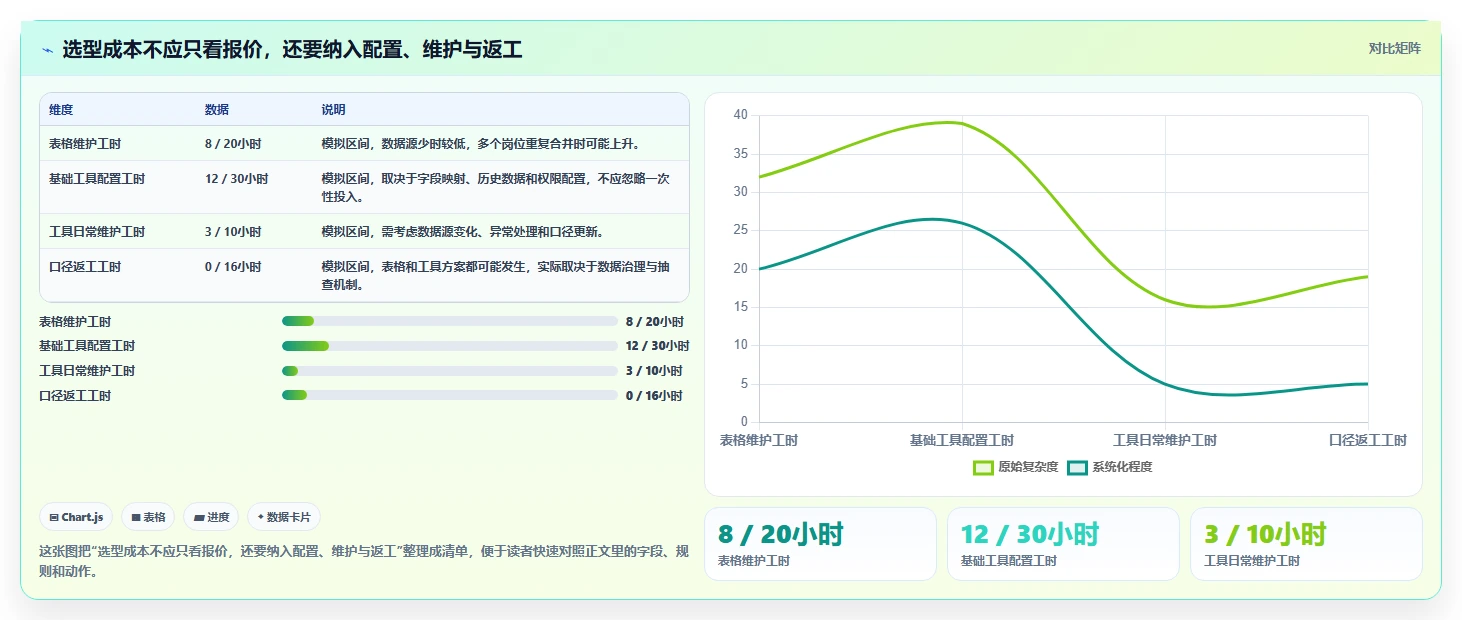Click the 0 / 16小时 value beside the progress bar

coord(654,396)
